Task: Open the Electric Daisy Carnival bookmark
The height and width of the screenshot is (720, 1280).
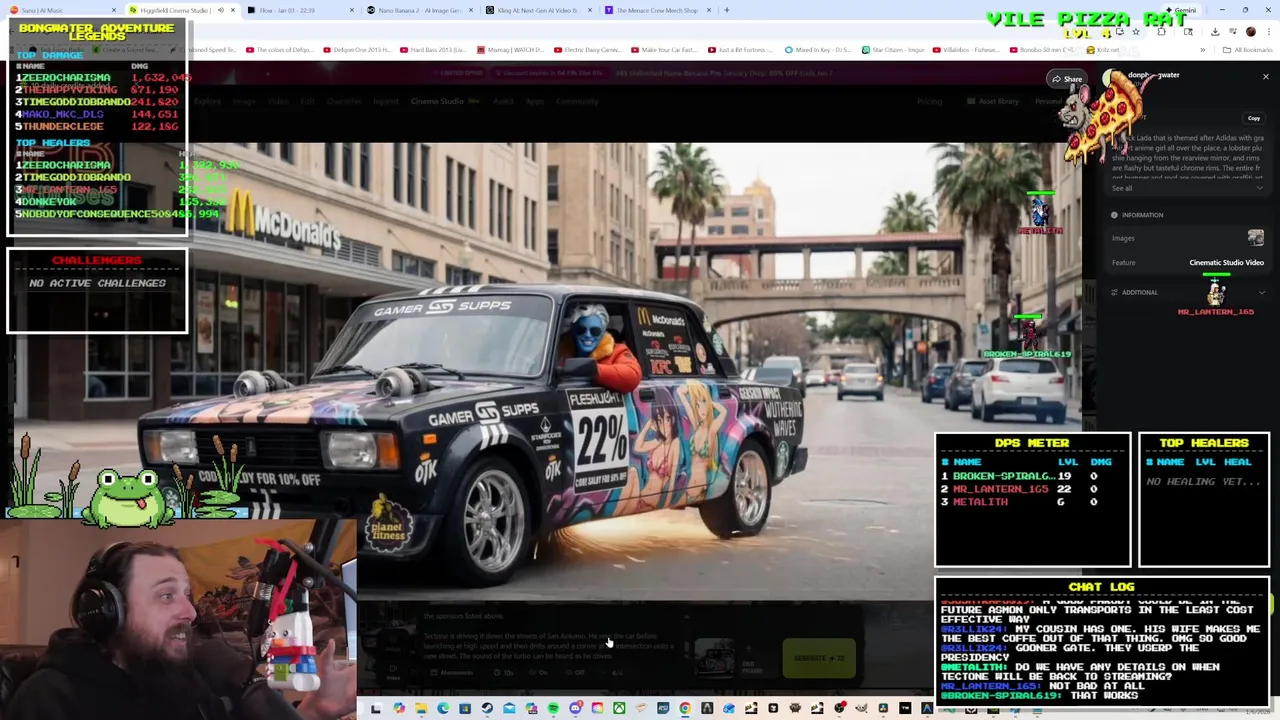Action: (x=590, y=49)
